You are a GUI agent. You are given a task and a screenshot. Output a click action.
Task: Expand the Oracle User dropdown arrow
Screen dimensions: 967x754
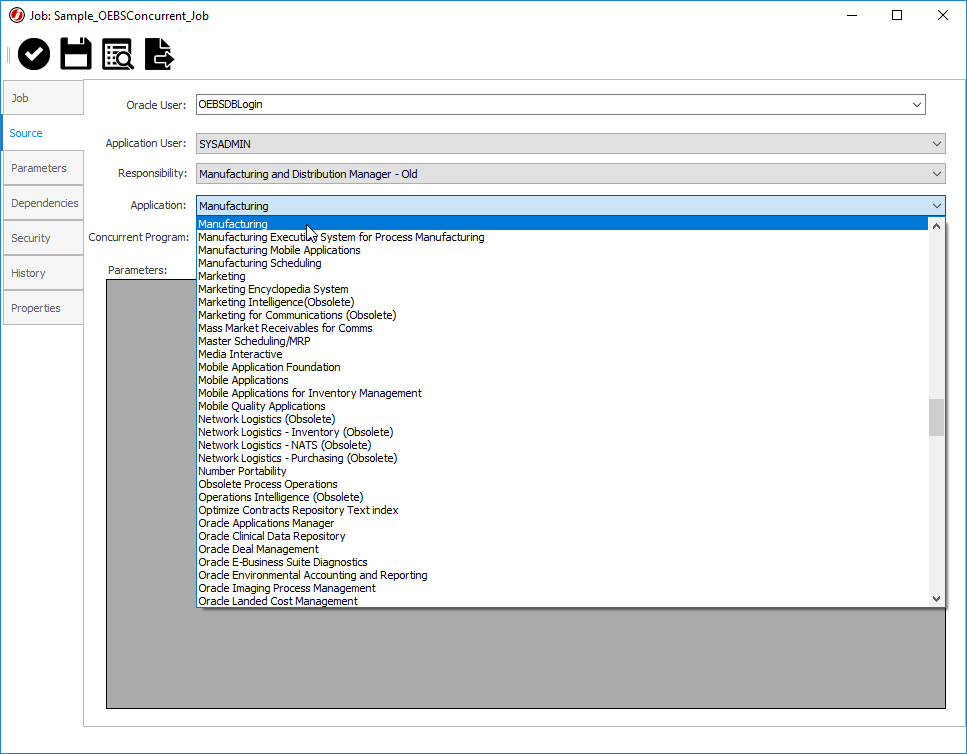coord(916,105)
